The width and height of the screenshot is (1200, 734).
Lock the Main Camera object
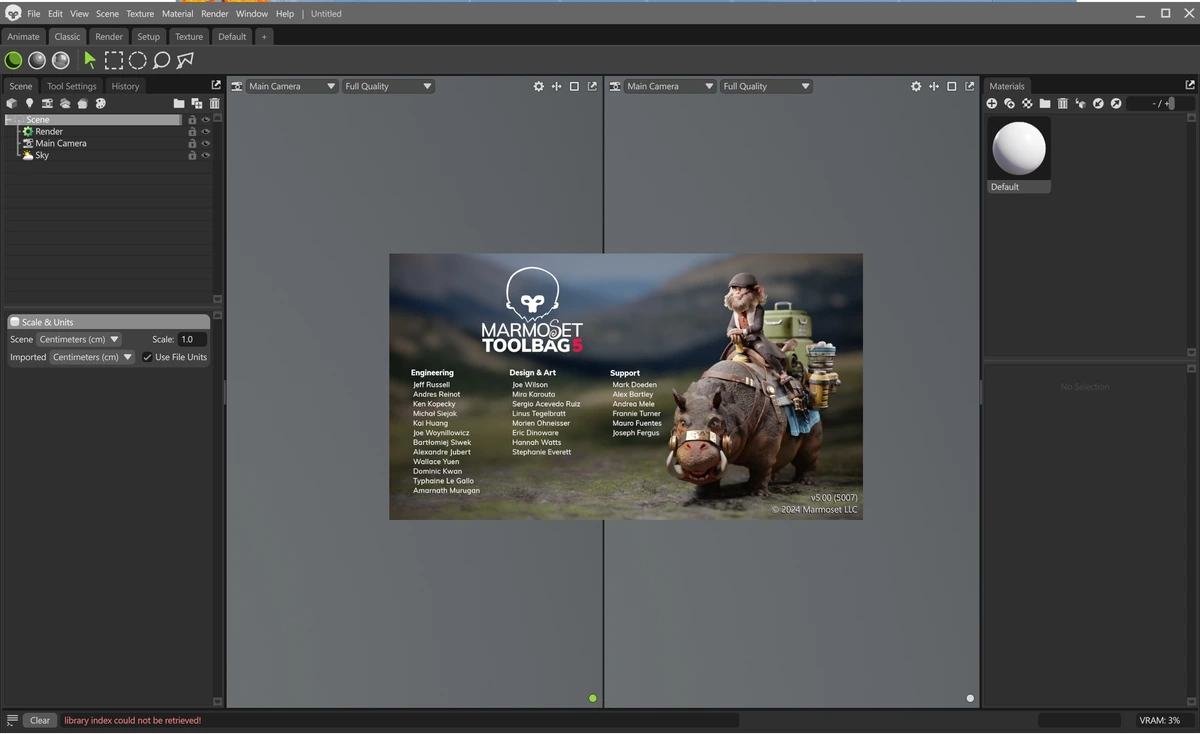[x=192, y=144]
